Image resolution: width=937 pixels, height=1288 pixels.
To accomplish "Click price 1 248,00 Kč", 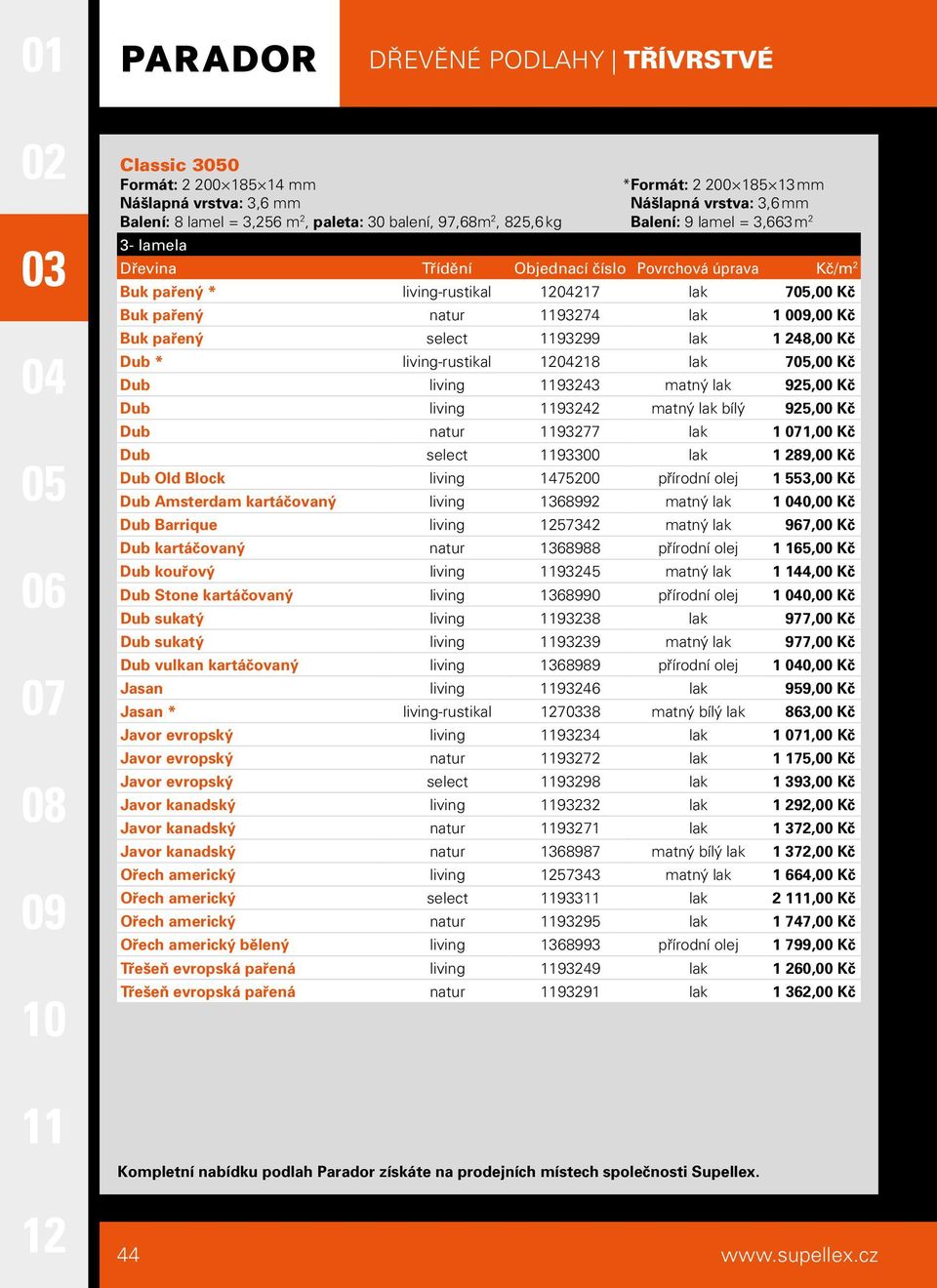I will (814, 339).
